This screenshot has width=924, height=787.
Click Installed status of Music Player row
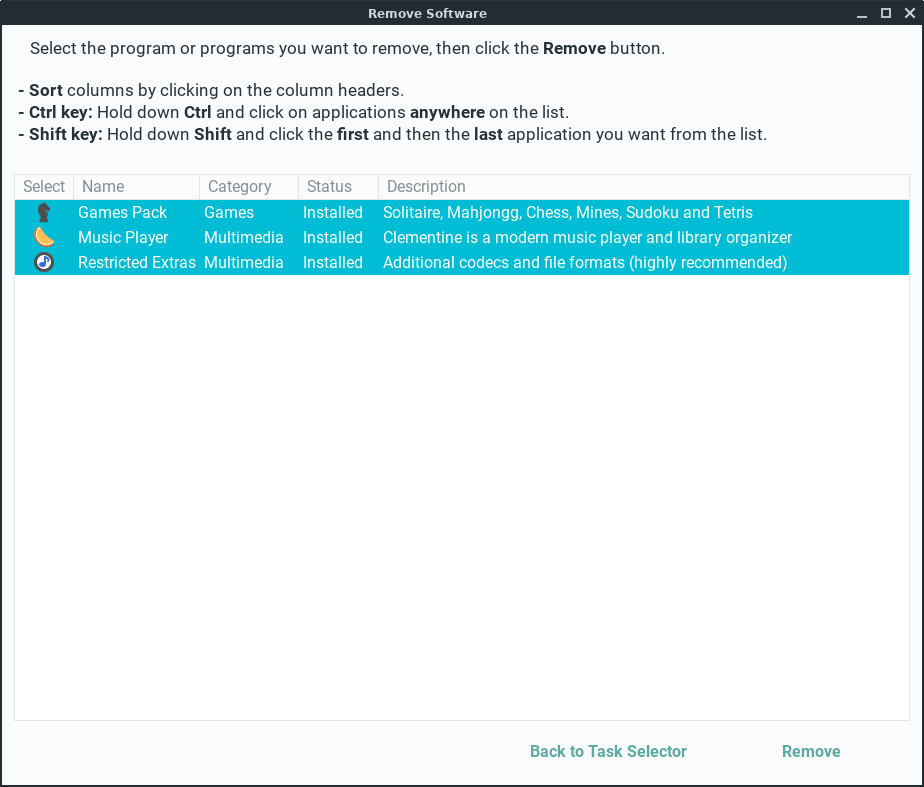click(x=333, y=237)
